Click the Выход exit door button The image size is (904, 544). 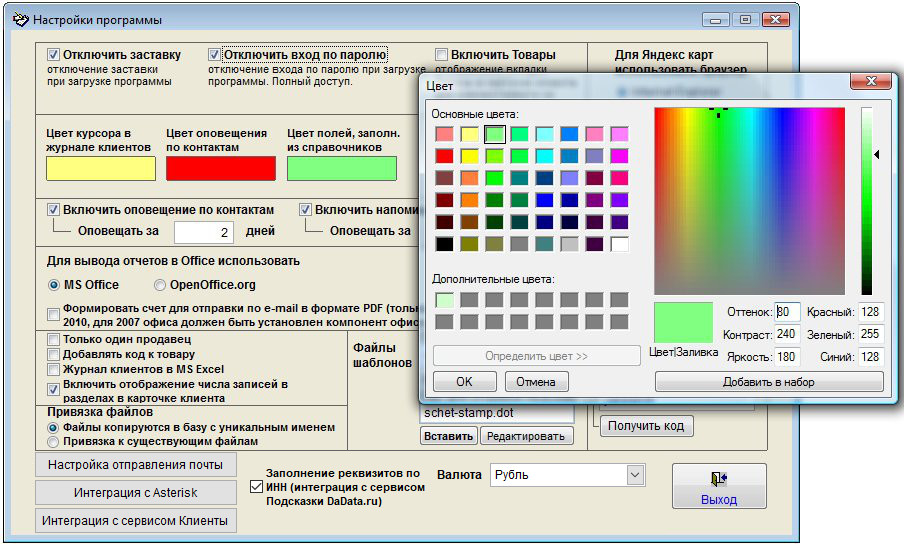click(x=718, y=487)
